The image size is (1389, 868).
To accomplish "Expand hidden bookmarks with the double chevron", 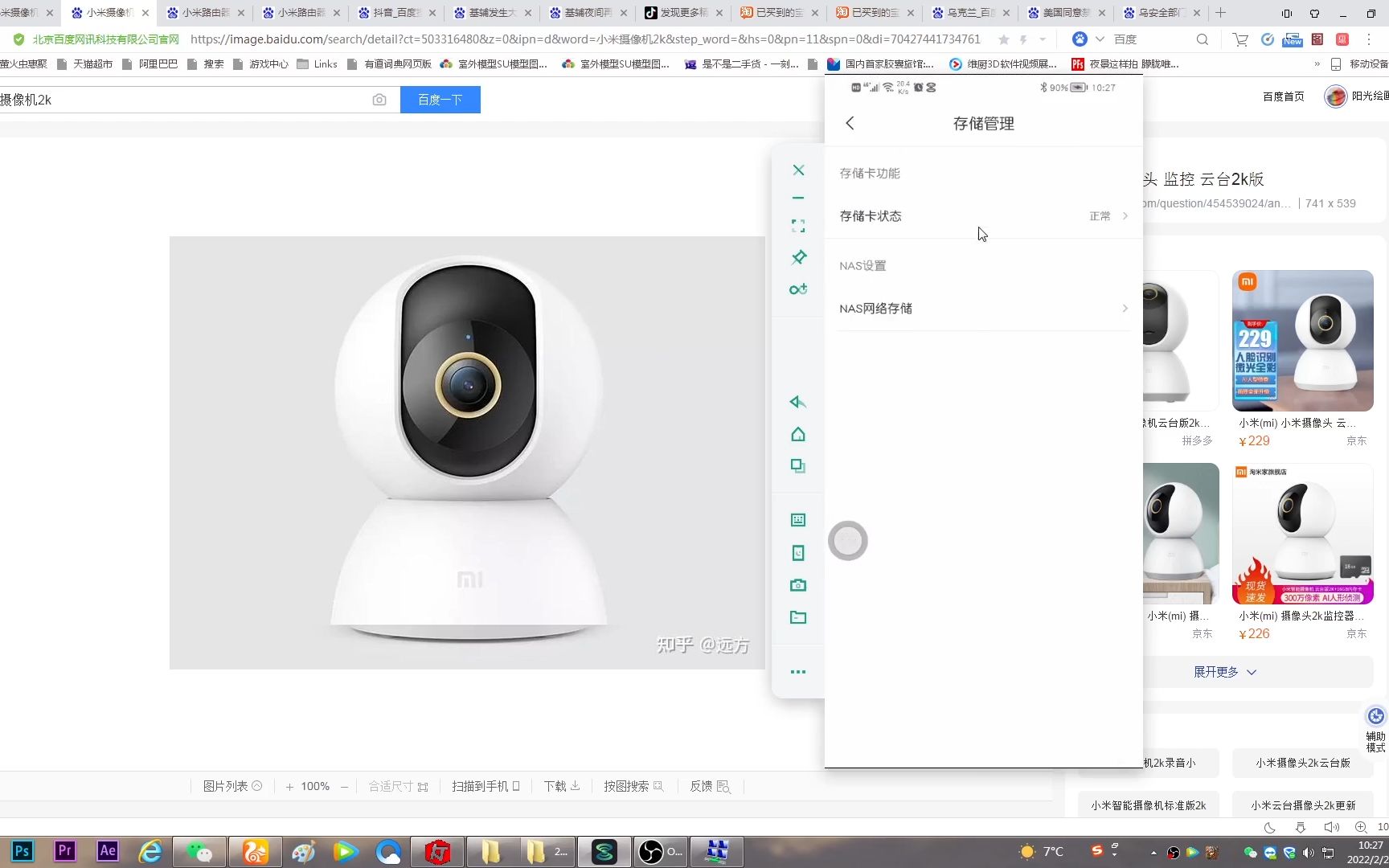I will pyautogui.click(x=1317, y=64).
